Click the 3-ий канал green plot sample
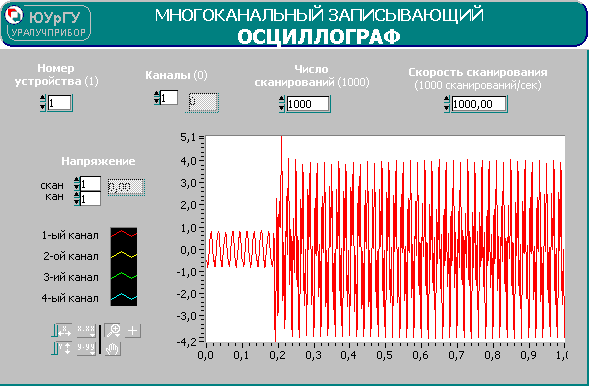 124,276
